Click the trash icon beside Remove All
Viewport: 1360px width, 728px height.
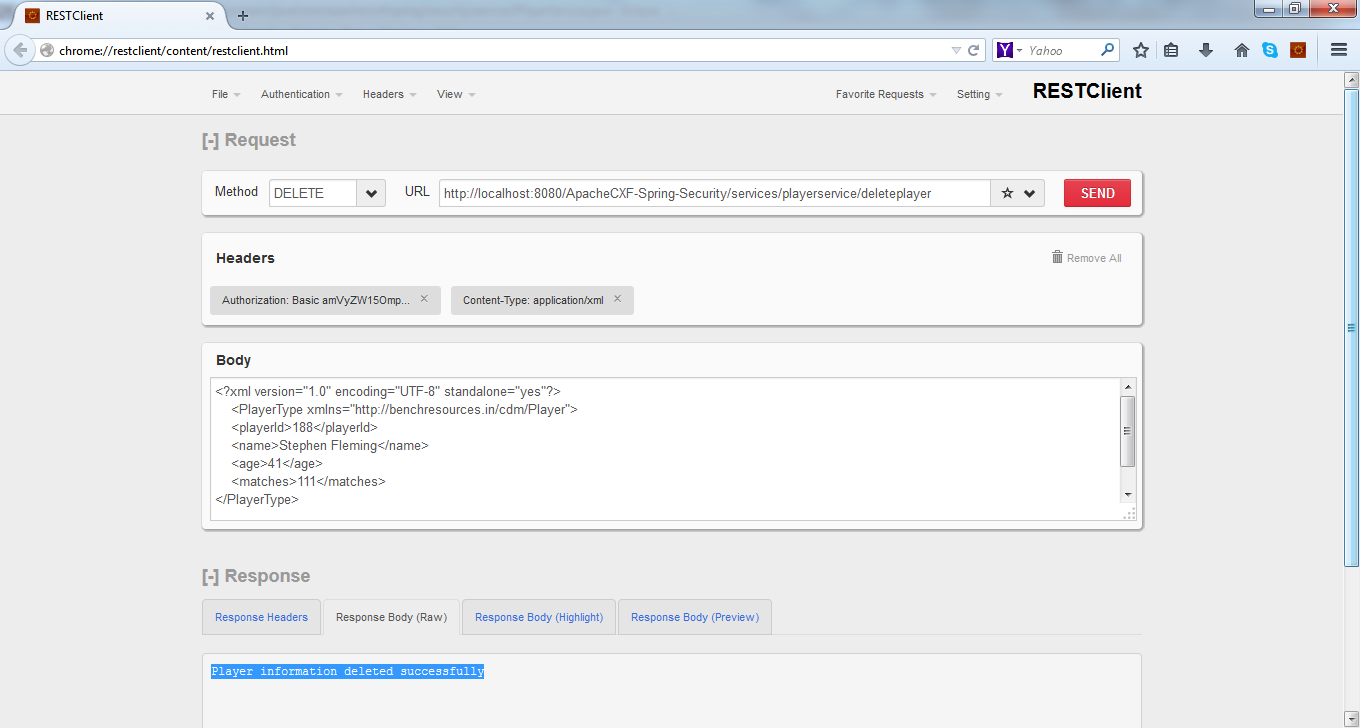(1057, 257)
